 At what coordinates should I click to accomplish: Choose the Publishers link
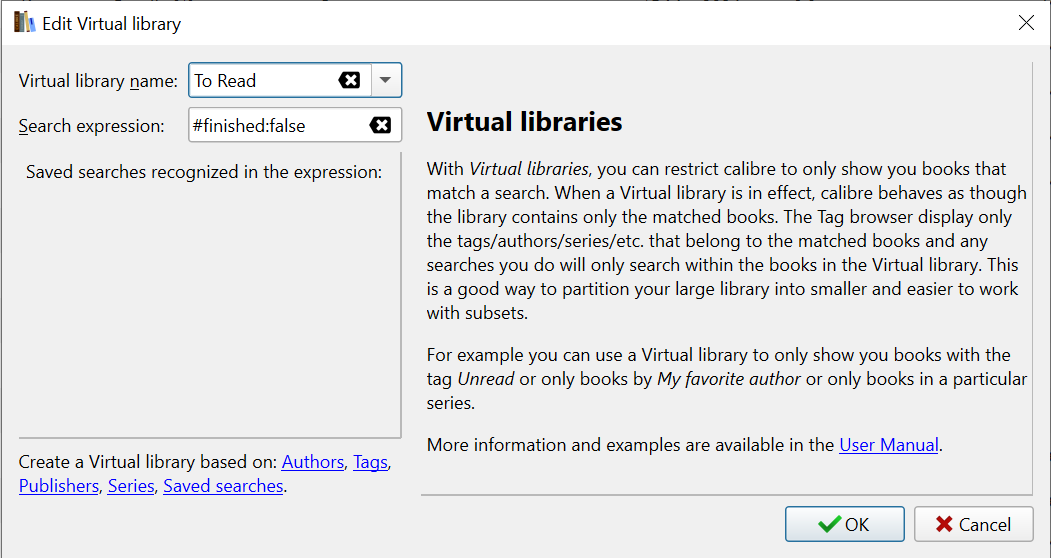tap(59, 486)
